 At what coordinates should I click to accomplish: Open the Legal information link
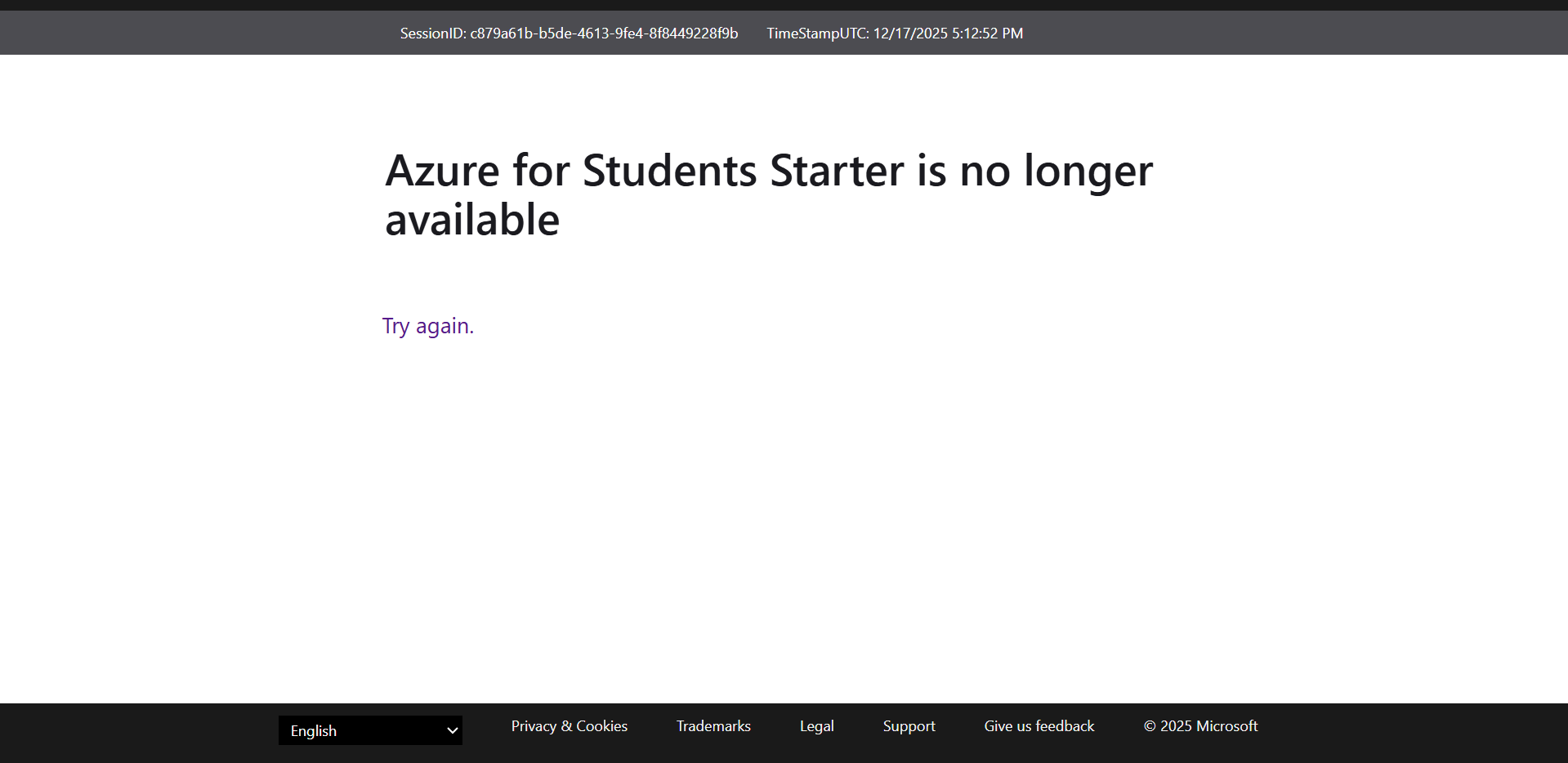click(816, 725)
